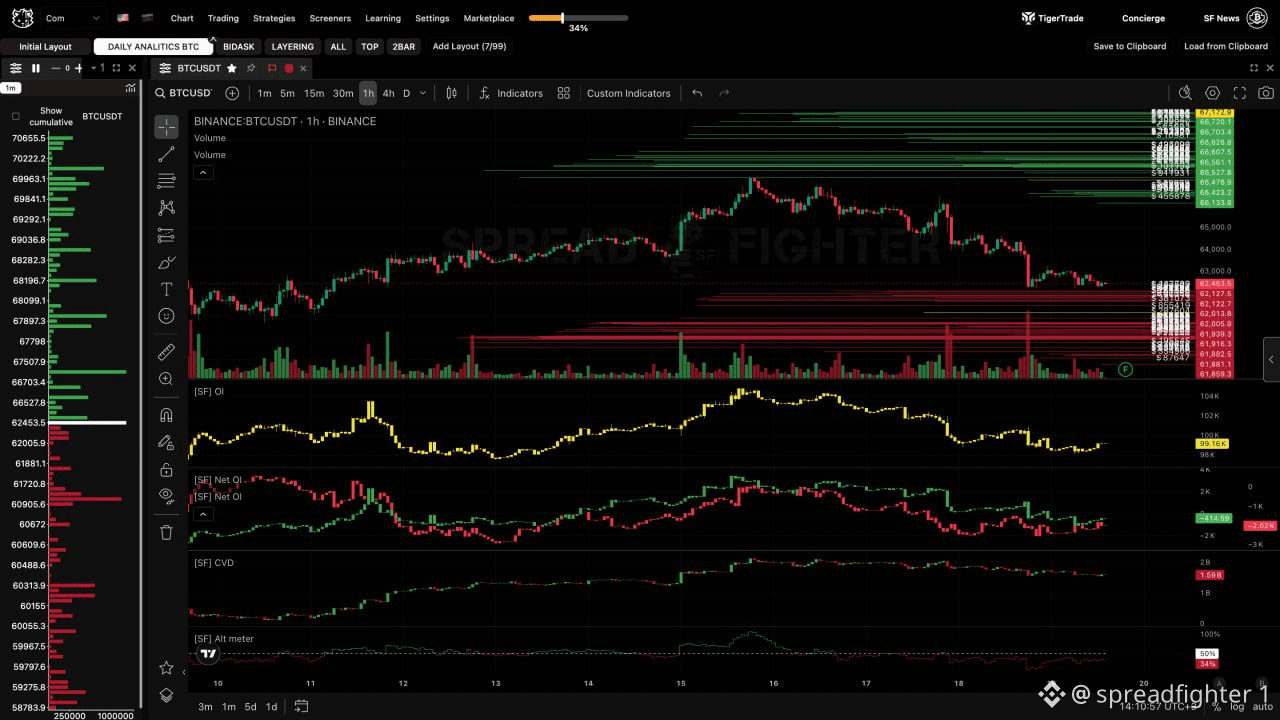Open the Chart menu
Screen dimensions: 1280x720
pos(182,18)
